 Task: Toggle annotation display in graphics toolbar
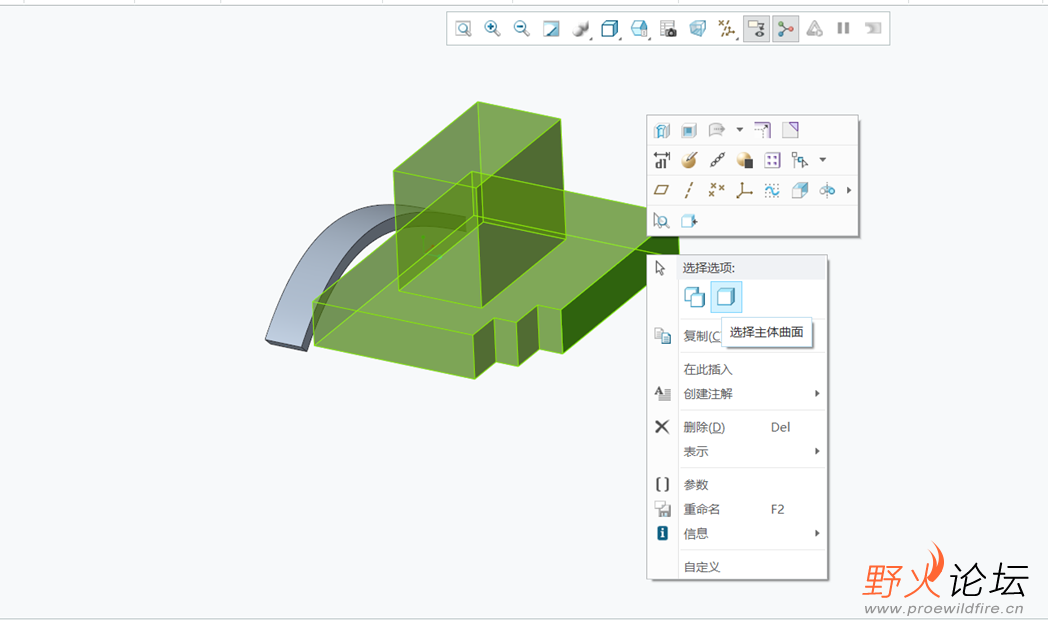756,28
